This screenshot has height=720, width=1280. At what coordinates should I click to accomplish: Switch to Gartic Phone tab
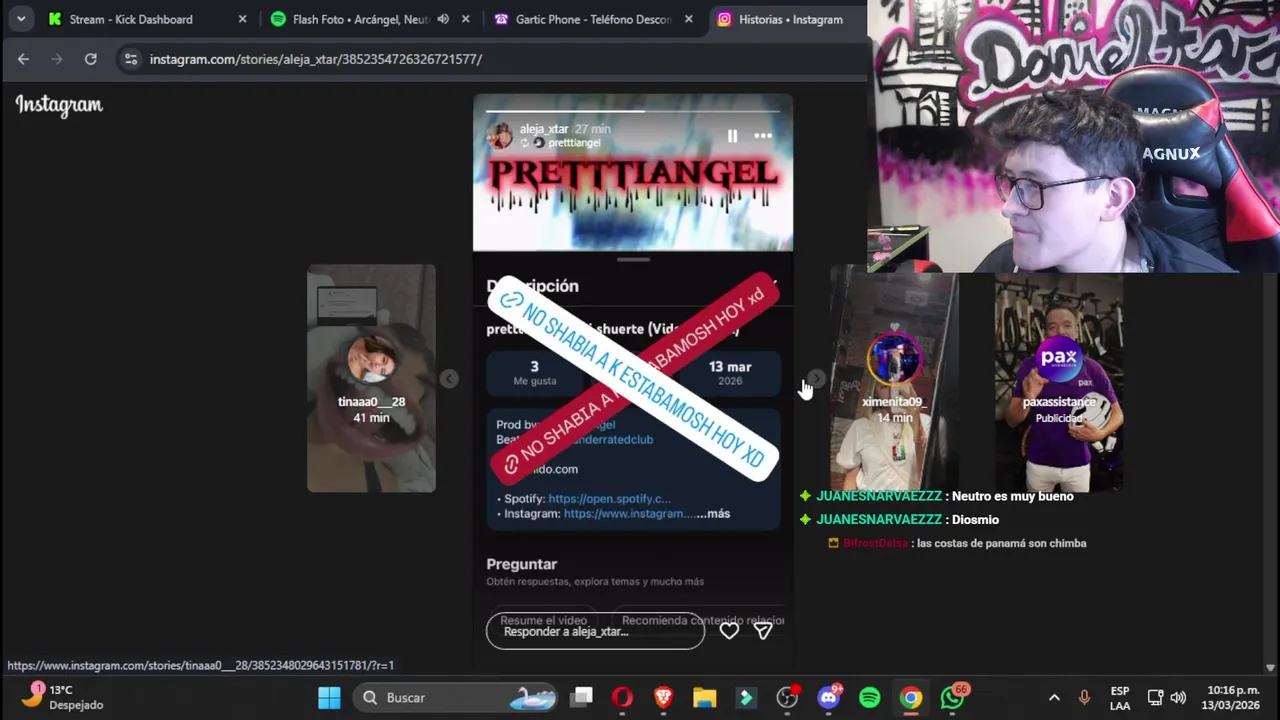593,19
